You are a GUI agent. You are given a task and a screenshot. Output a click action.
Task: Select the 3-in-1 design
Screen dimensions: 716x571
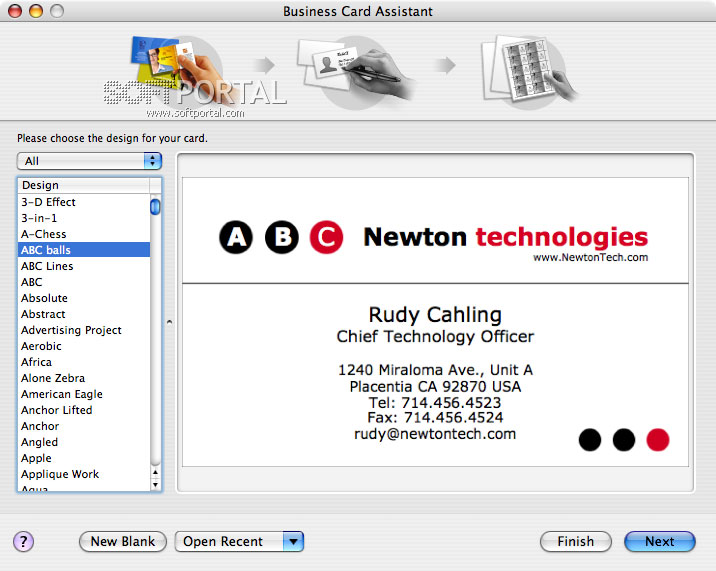84,218
